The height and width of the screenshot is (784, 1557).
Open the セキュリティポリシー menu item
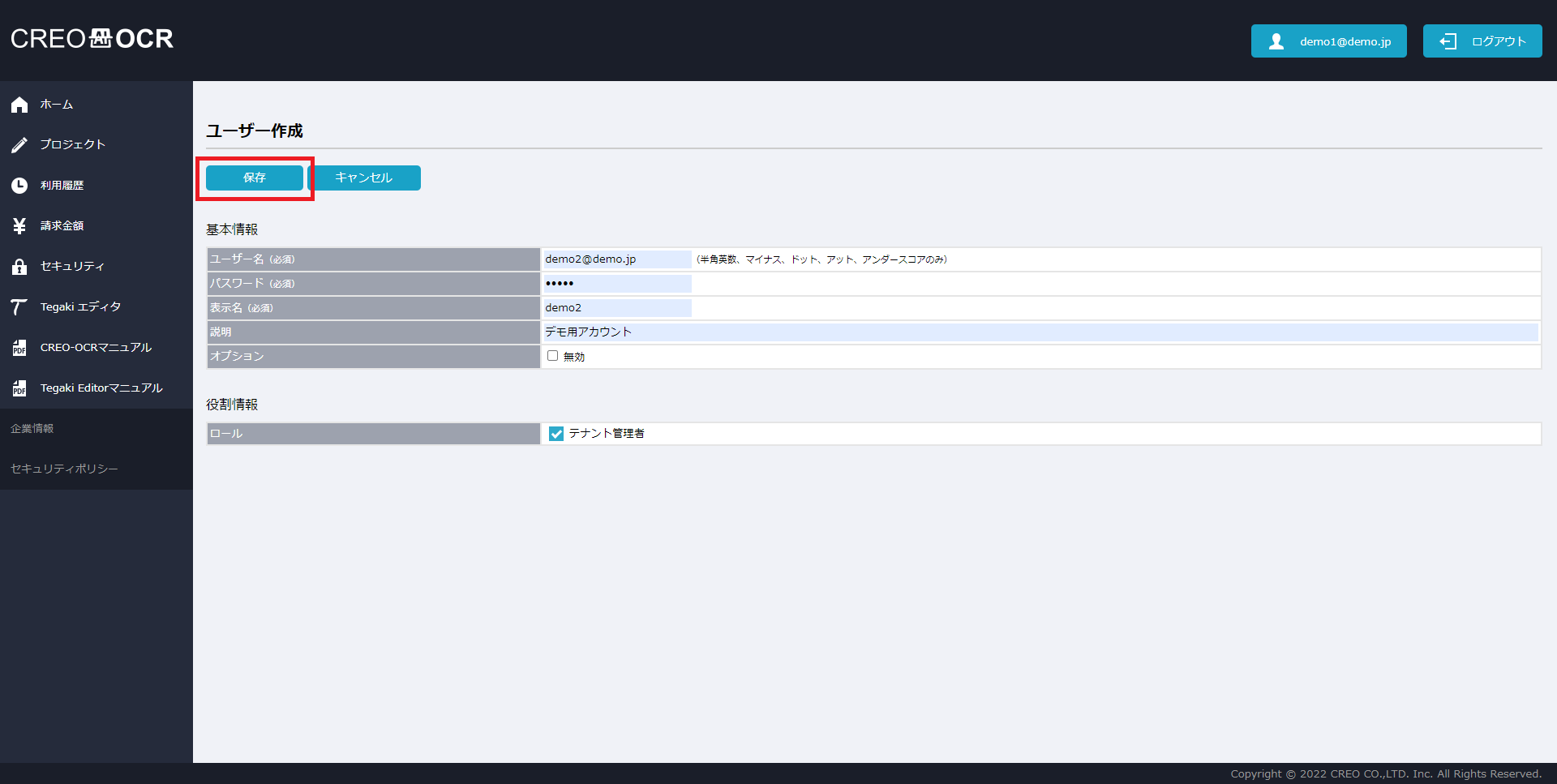[x=64, y=469]
